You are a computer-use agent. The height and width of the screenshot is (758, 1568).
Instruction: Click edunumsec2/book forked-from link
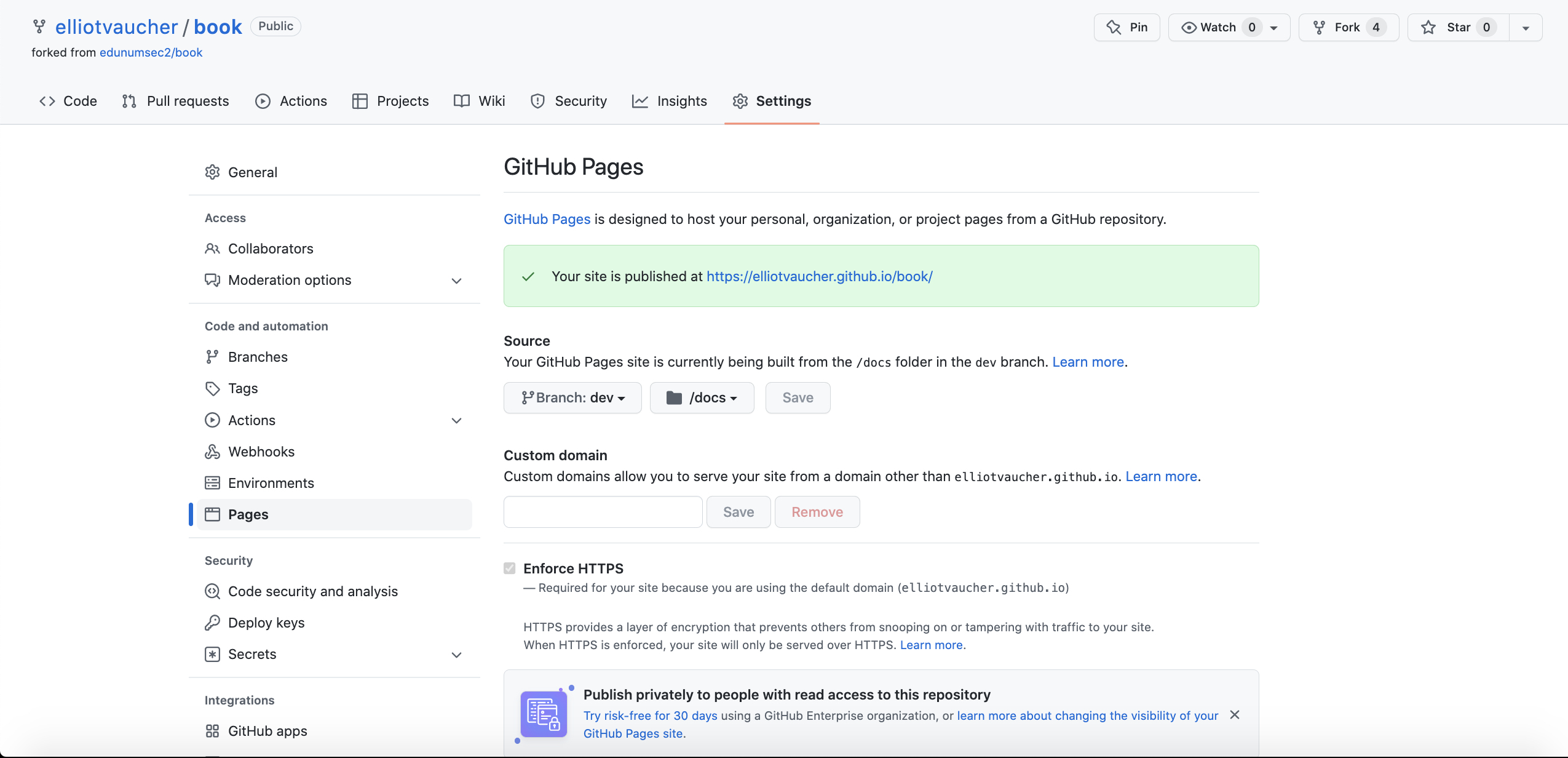151,52
